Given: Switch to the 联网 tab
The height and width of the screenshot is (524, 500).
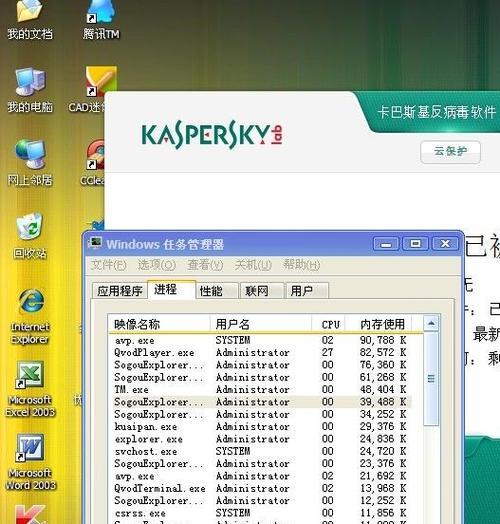Looking at the screenshot, I should [x=262, y=291].
